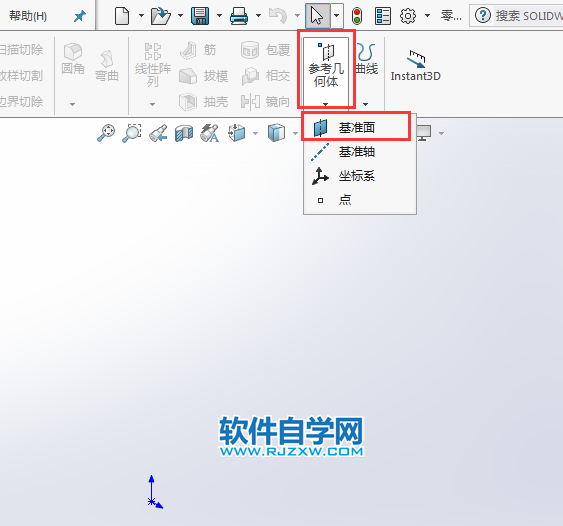This screenshot has width=563, height=526.
Task: Select the 抽壳 (Shell) tool
Action: click(x=203, y=102)
